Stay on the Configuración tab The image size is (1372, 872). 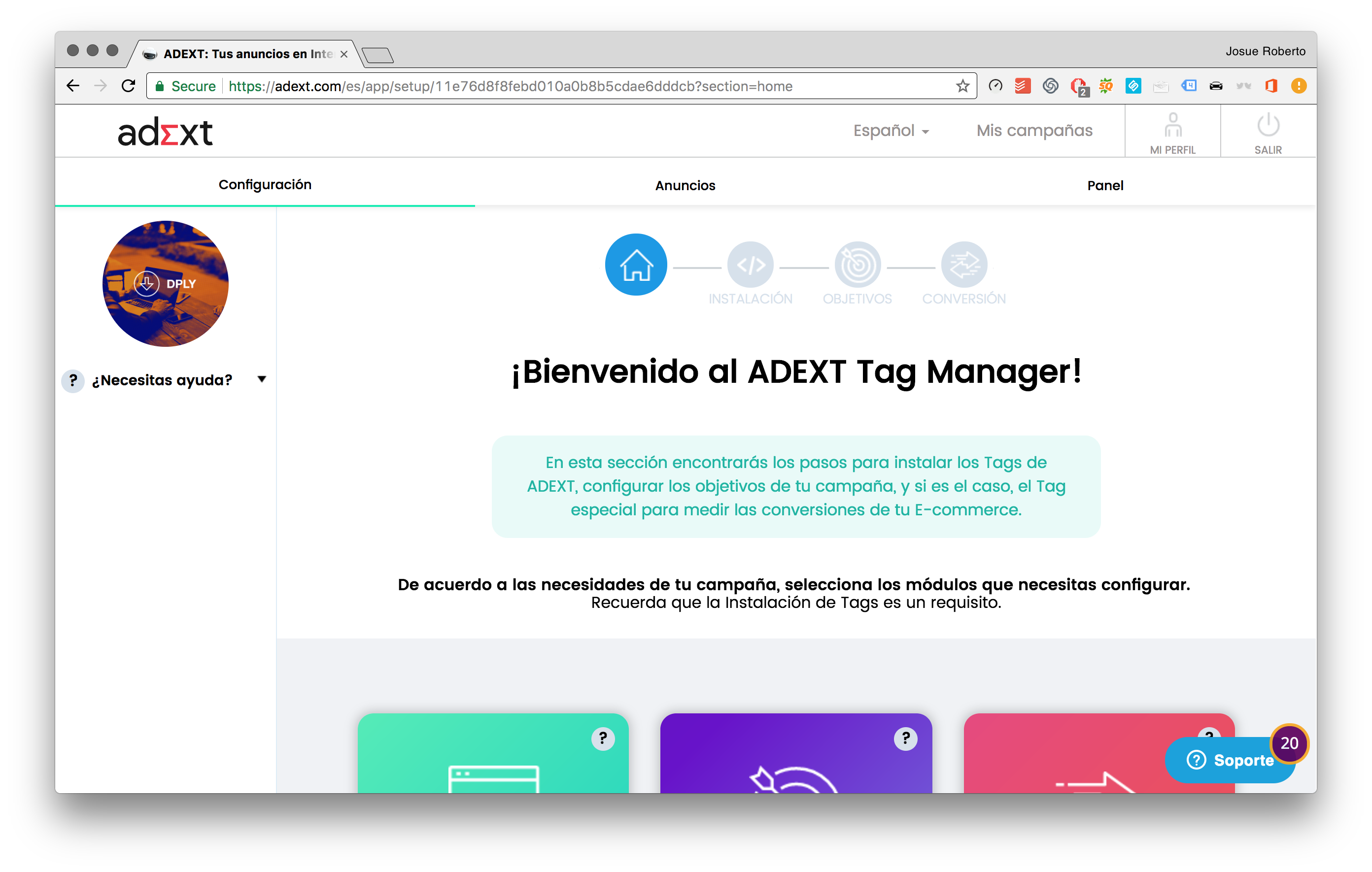[265, 184]
